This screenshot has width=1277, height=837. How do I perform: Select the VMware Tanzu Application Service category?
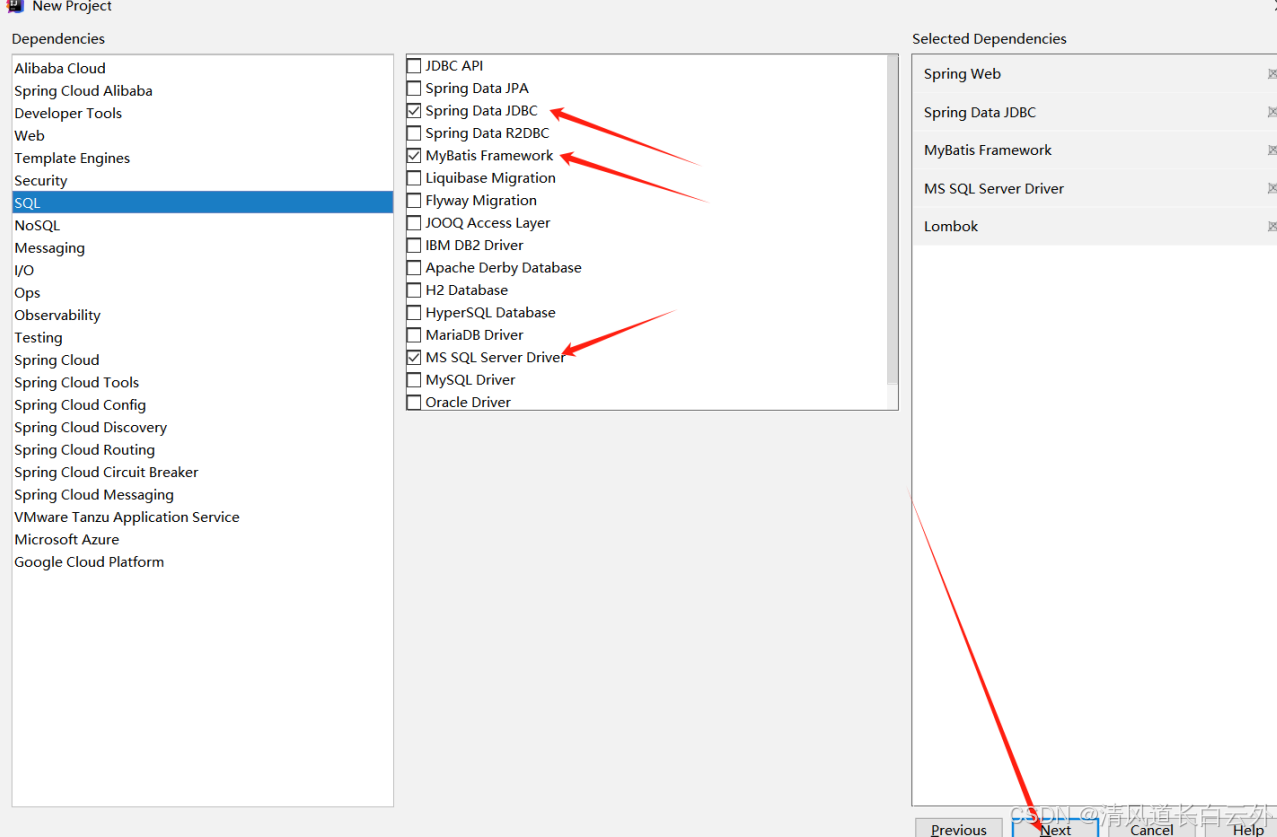click(203, 517)
